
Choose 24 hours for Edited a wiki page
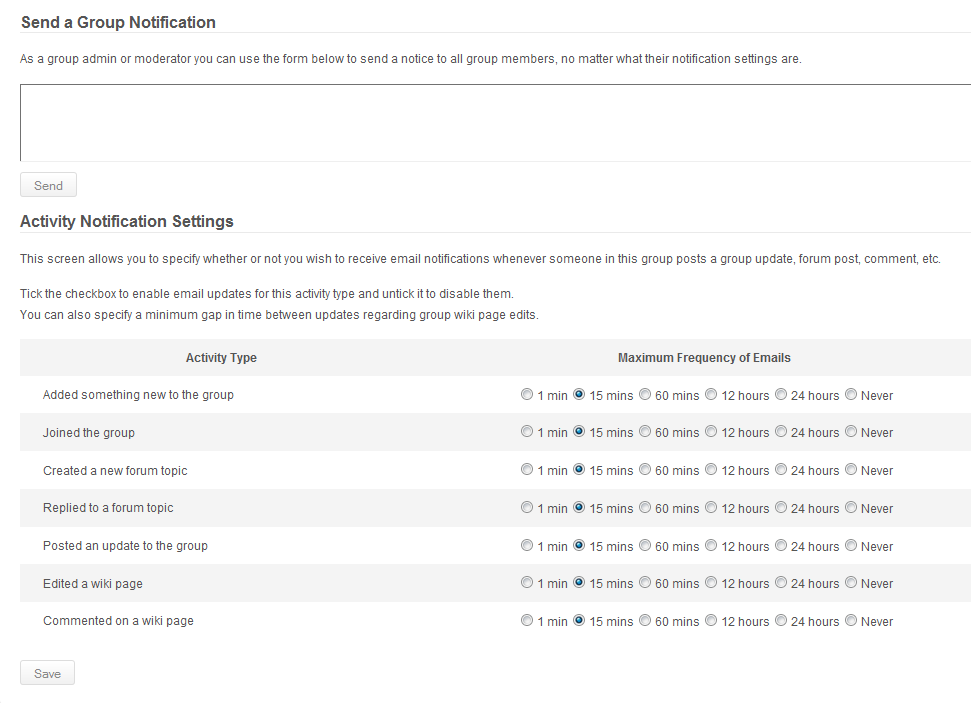tap(781, 582)
